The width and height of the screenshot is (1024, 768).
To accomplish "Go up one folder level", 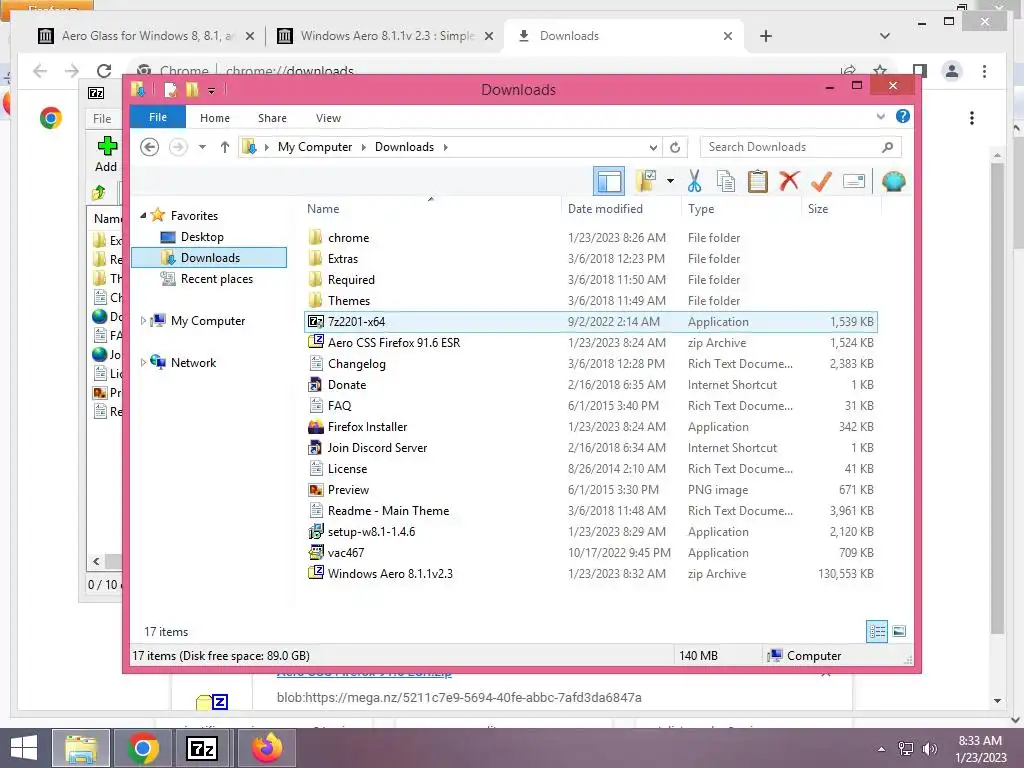I will click(225, 147).
